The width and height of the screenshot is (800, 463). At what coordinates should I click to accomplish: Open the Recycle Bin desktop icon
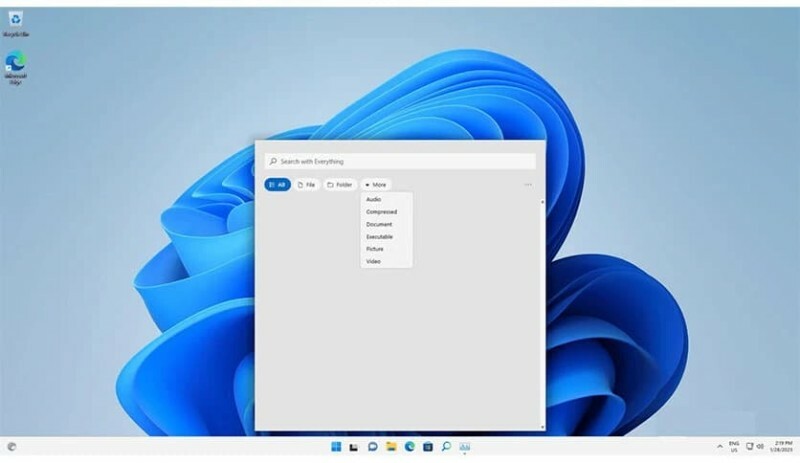[15, 21]
